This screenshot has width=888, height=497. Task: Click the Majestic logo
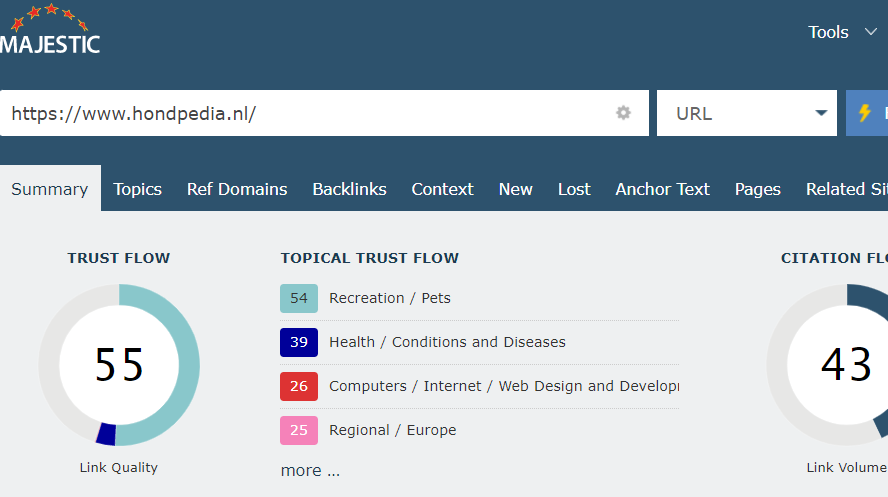click(50, 29)
